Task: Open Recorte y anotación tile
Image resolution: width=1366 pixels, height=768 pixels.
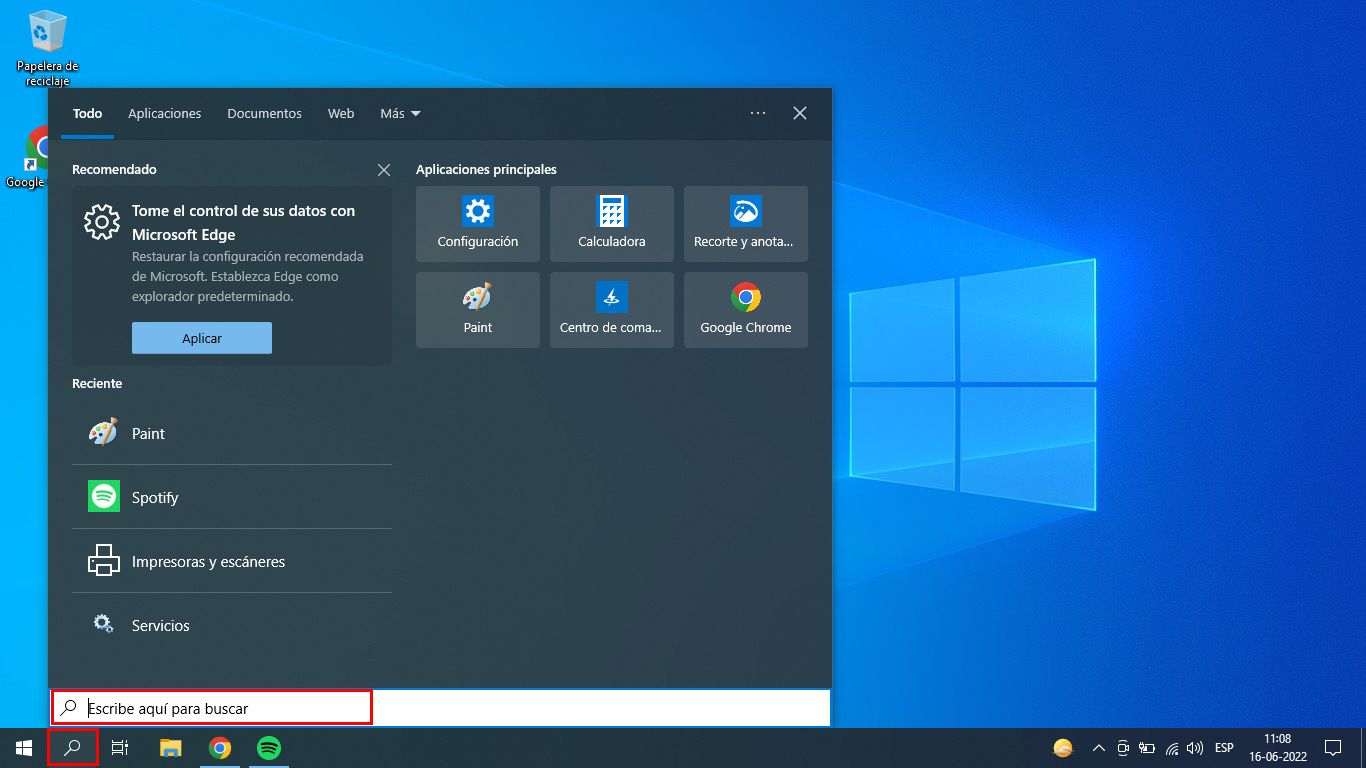Action: 745,224
